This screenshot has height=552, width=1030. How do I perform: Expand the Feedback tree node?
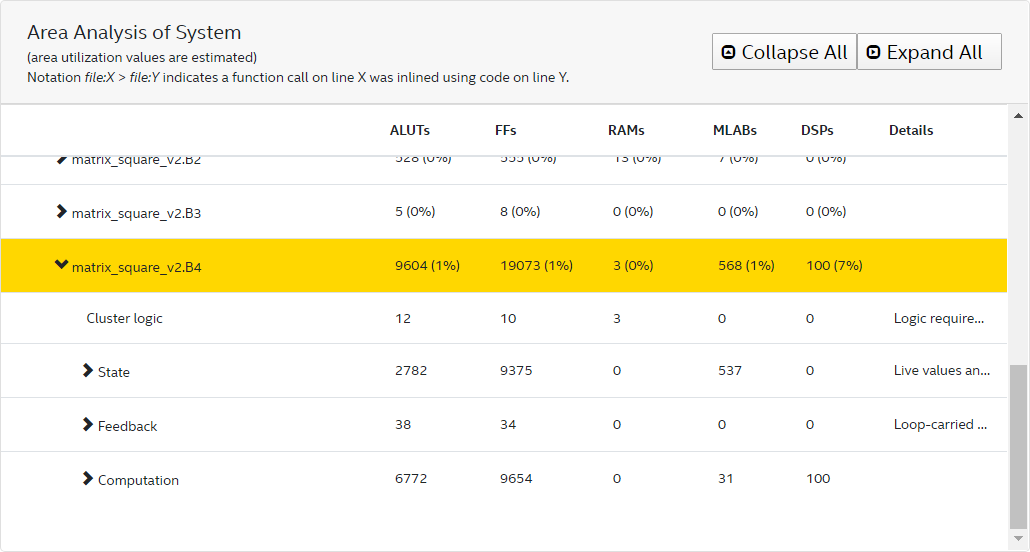[x=88, y=425]
